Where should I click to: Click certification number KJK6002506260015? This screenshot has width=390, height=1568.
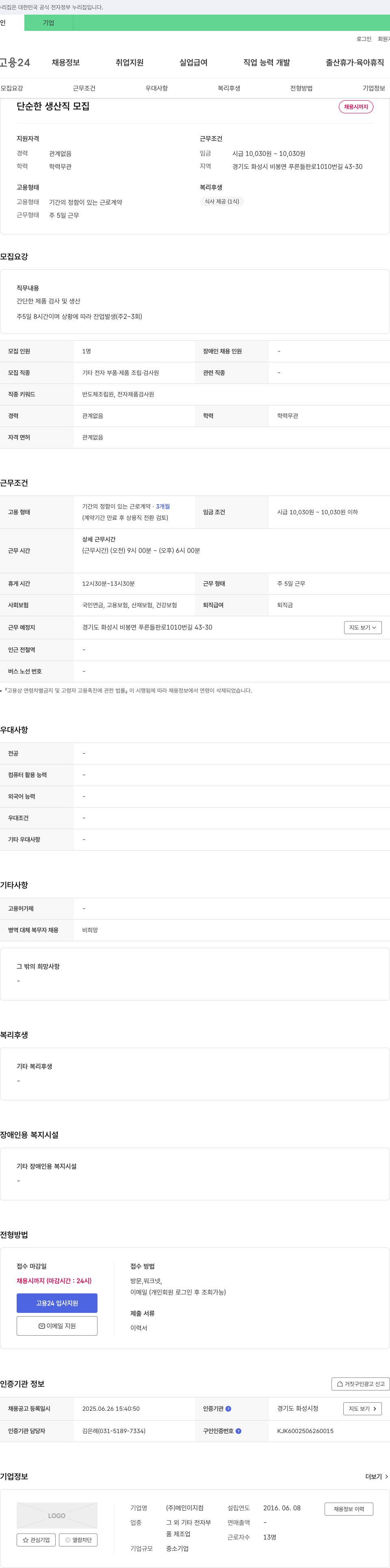(305, 1431)
